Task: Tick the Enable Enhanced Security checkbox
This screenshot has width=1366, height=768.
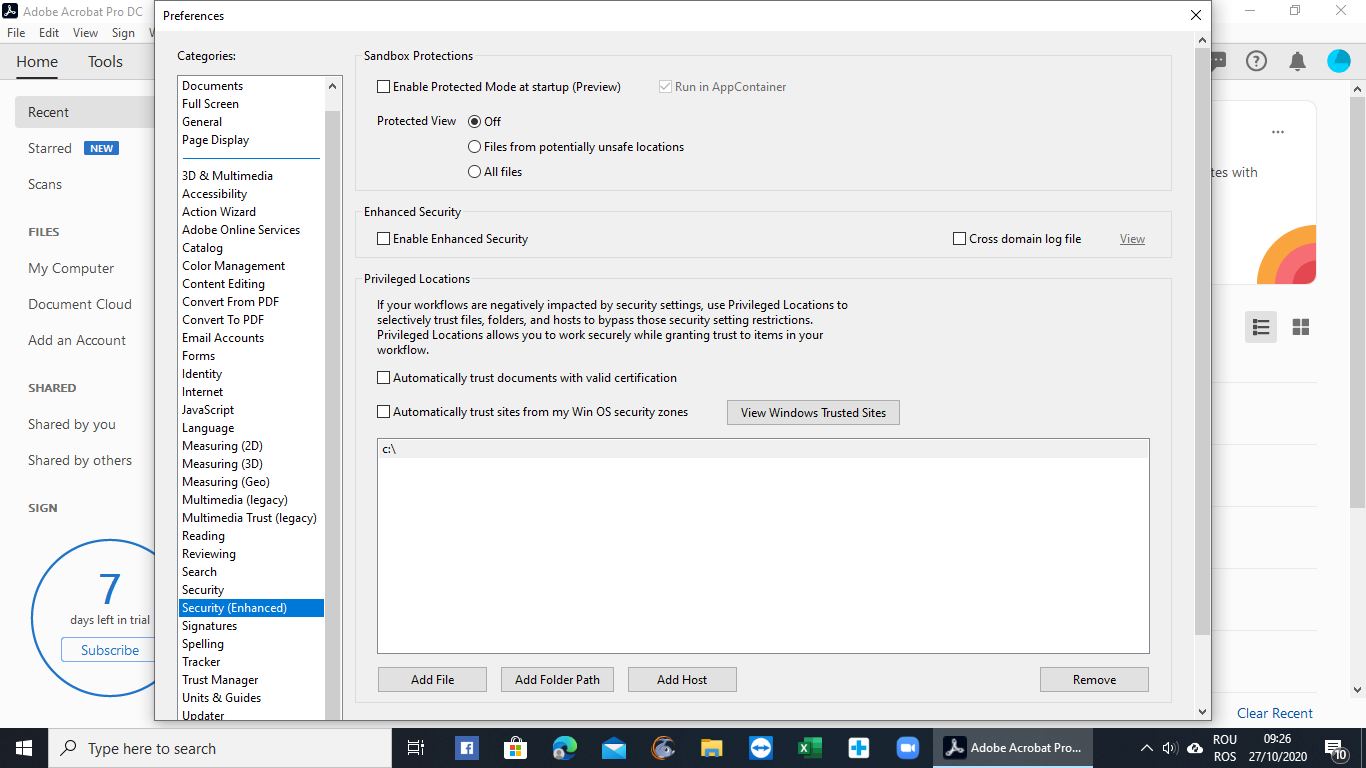Action: pos(384,239)
